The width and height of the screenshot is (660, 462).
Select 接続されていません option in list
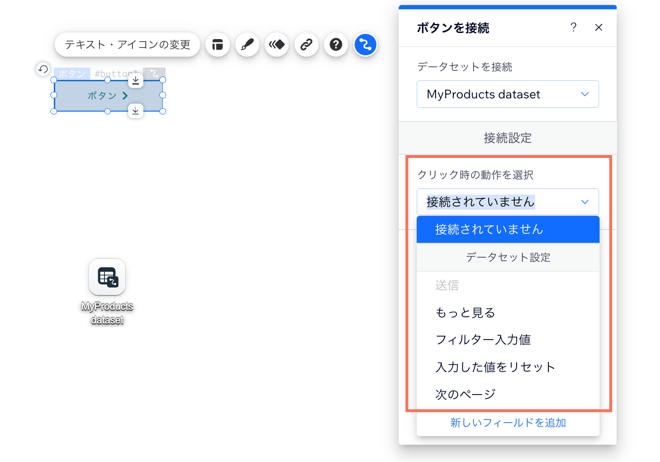tap(508, 229)
